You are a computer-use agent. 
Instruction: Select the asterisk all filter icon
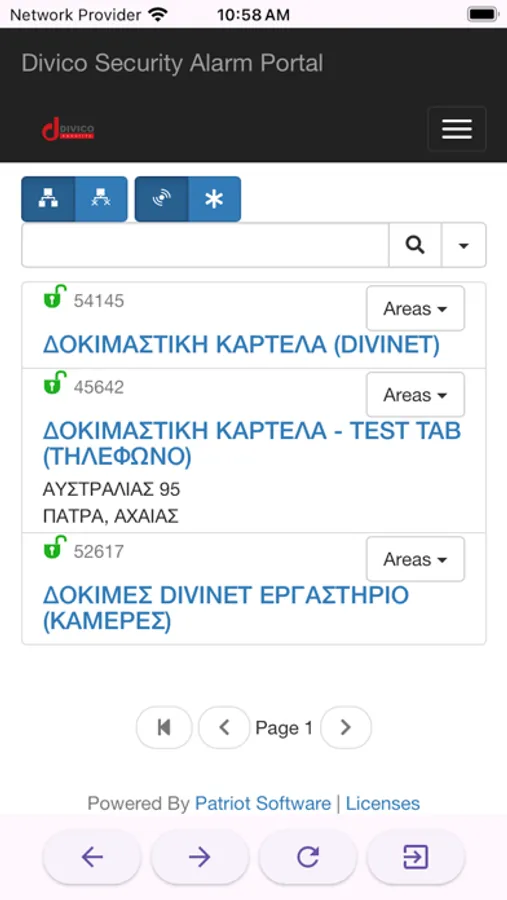pos(214,199)
